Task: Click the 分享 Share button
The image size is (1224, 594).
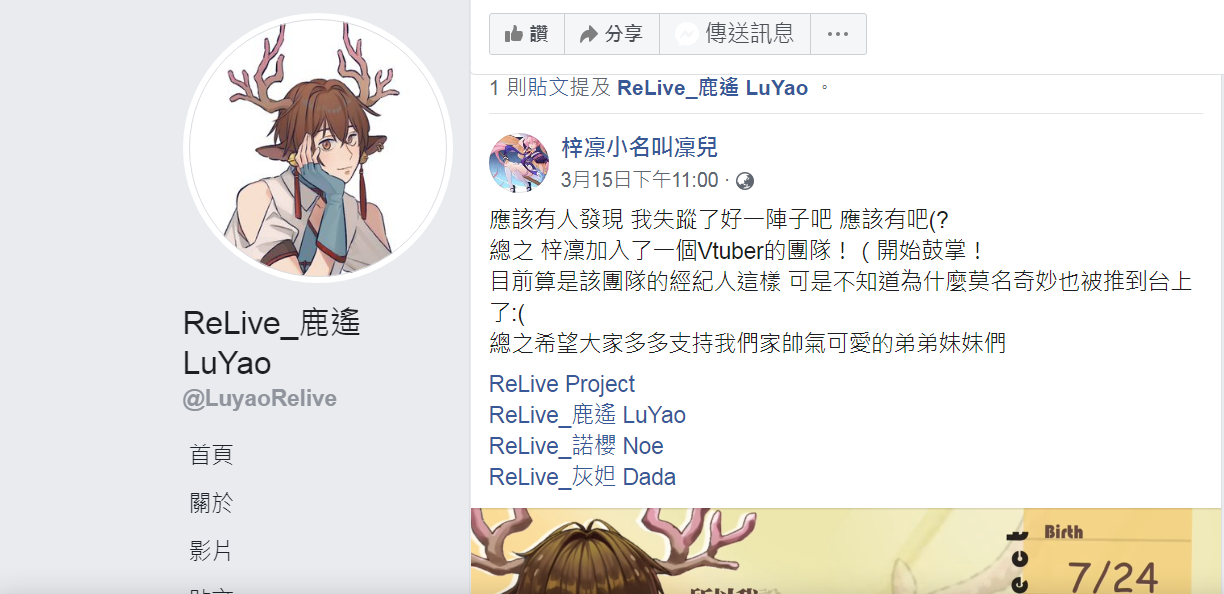Action: pyautogui.click(x=612, y=34)
